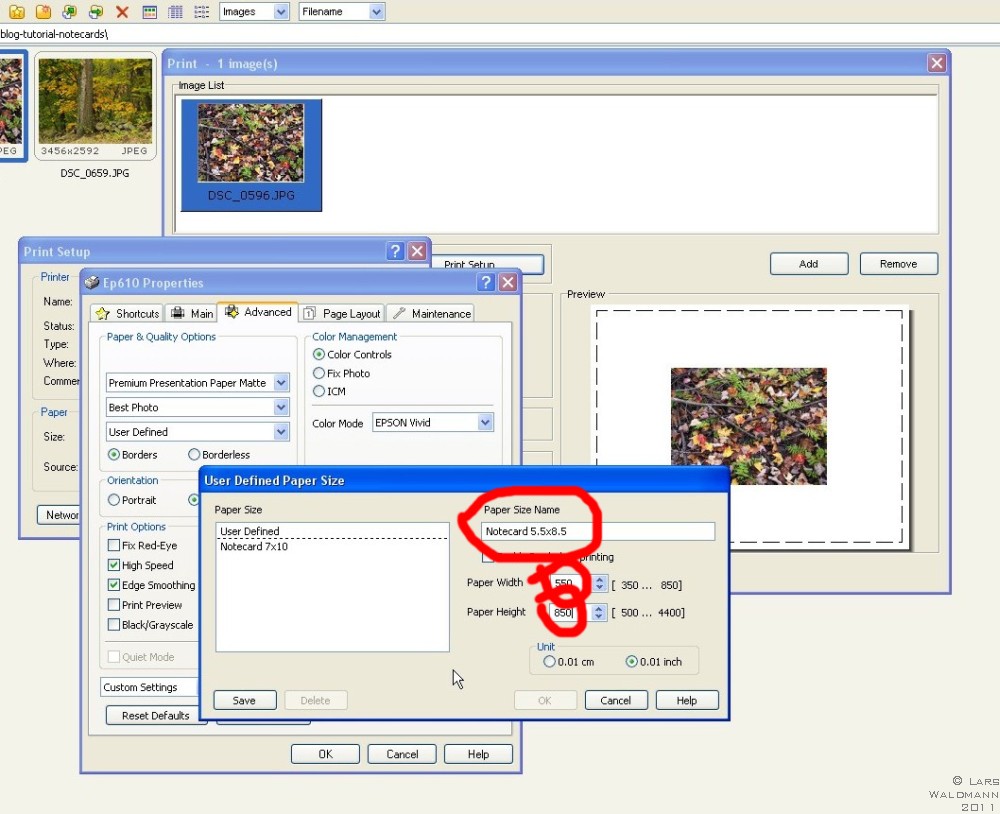
Task: Click the move-to-folder icon in toolbar
Action: 96,12
